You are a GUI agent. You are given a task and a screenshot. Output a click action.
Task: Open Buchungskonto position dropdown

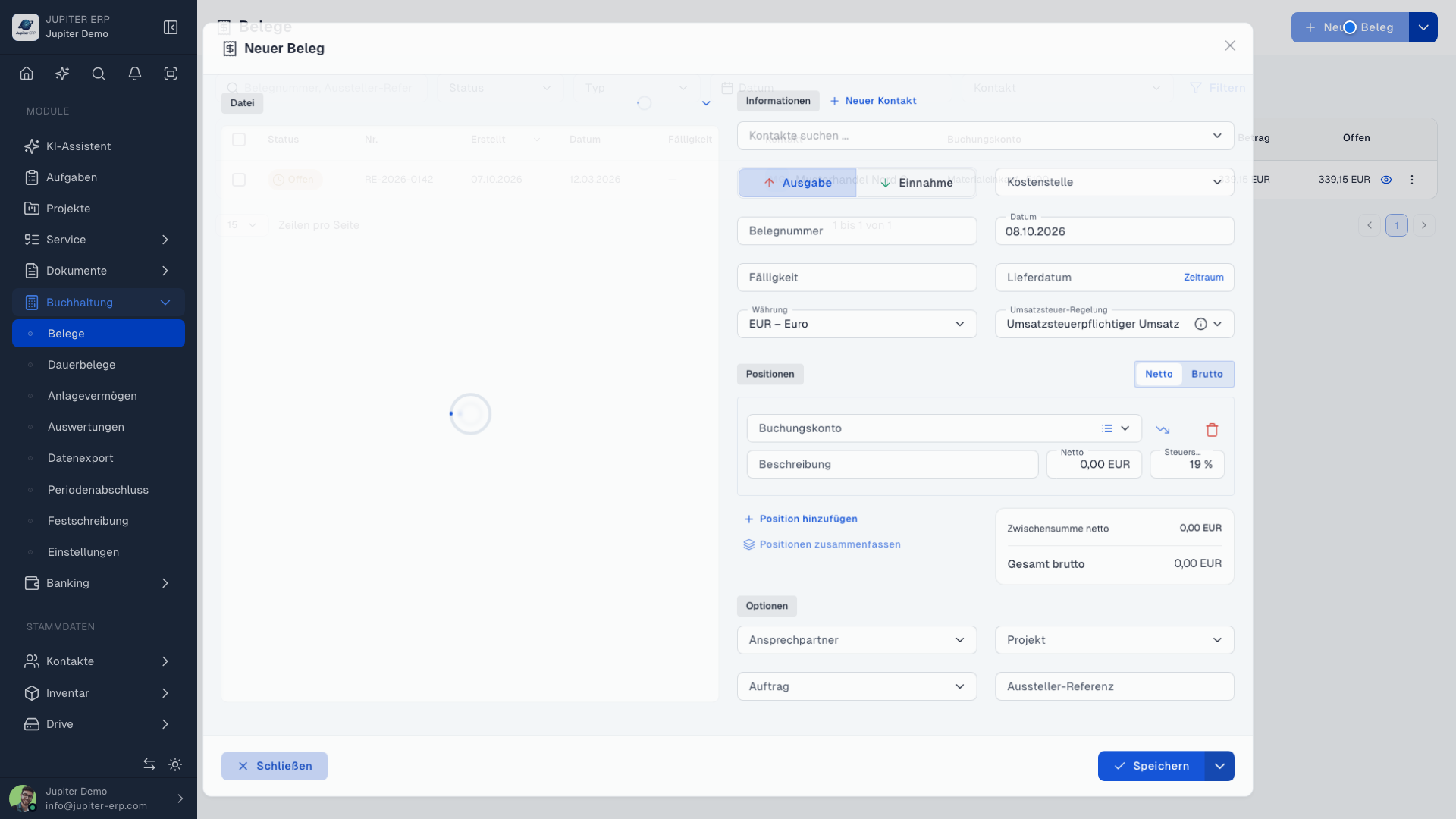944,428
